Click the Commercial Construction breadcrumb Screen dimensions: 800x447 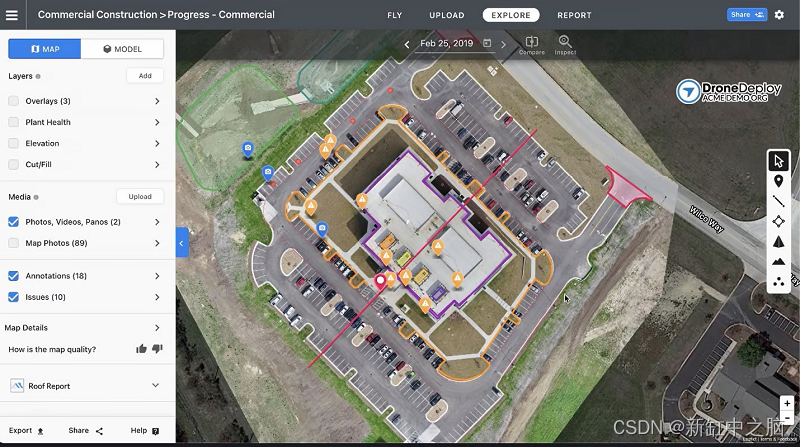click(x=97, y=15)
